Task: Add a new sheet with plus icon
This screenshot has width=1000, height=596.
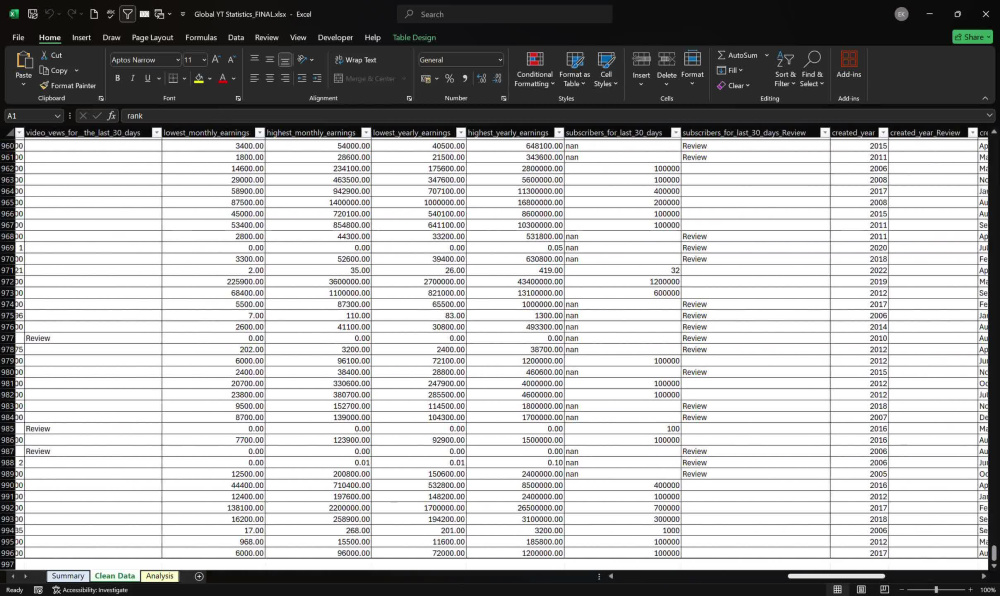Action: tap(199, 576)
